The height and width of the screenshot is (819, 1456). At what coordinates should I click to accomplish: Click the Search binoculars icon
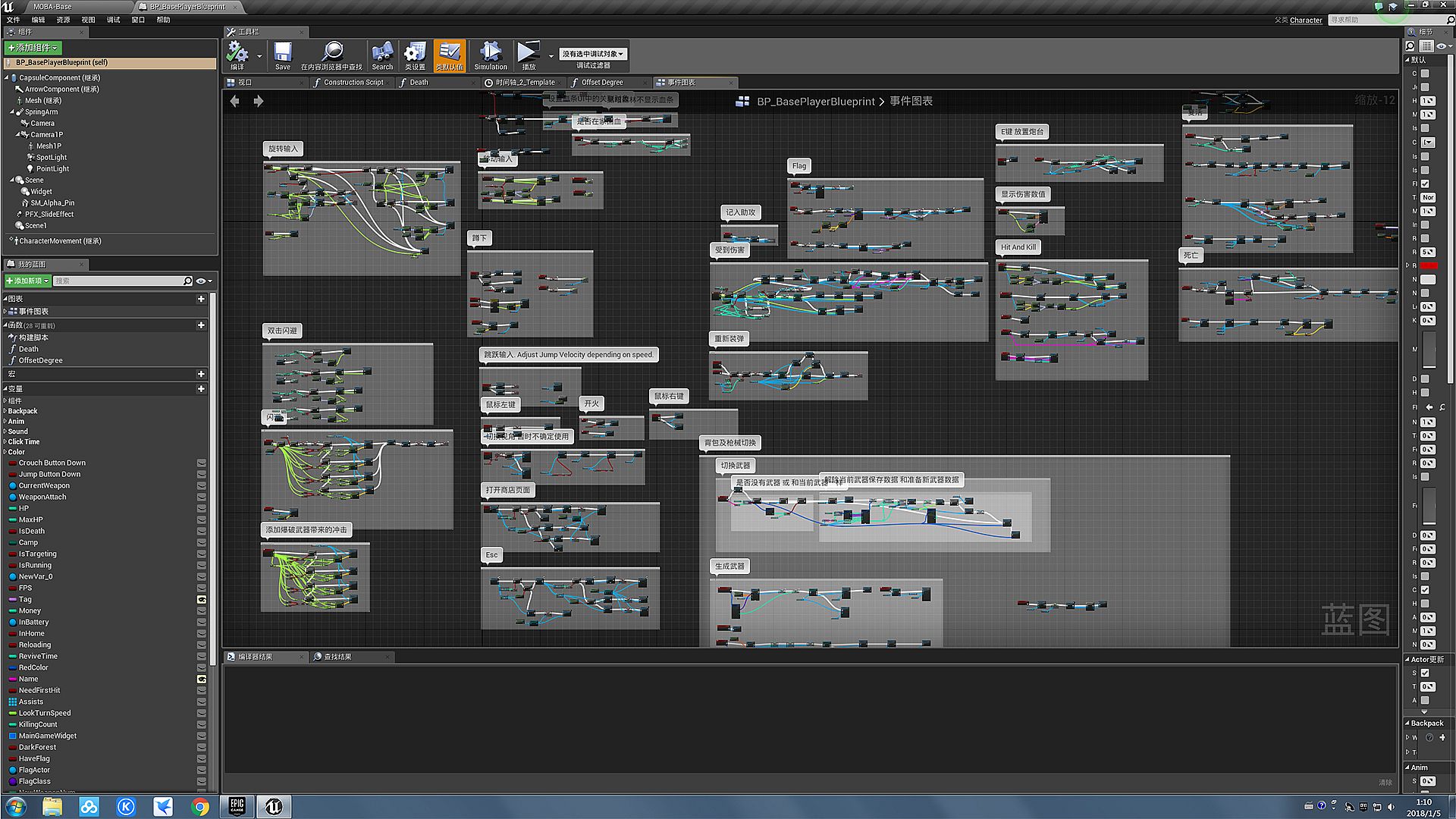coord(382,54)
